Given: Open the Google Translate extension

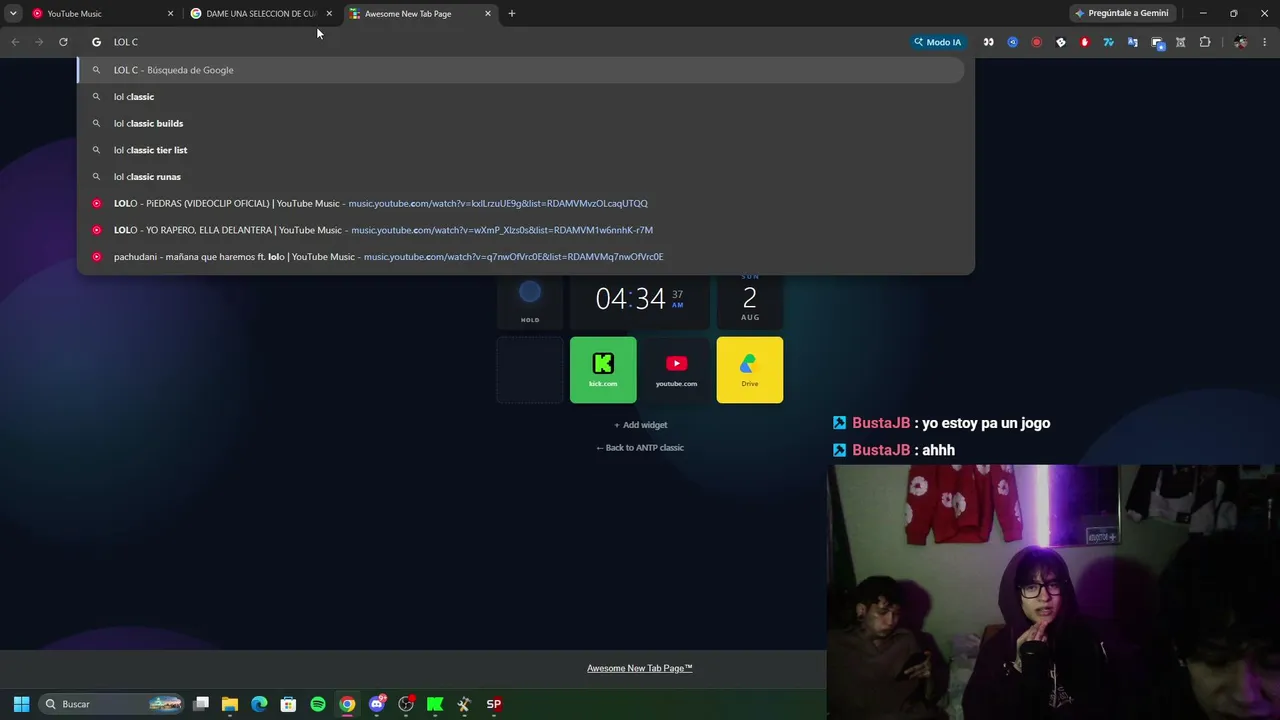Looking at the screenshot, I should click(1132, 42).
